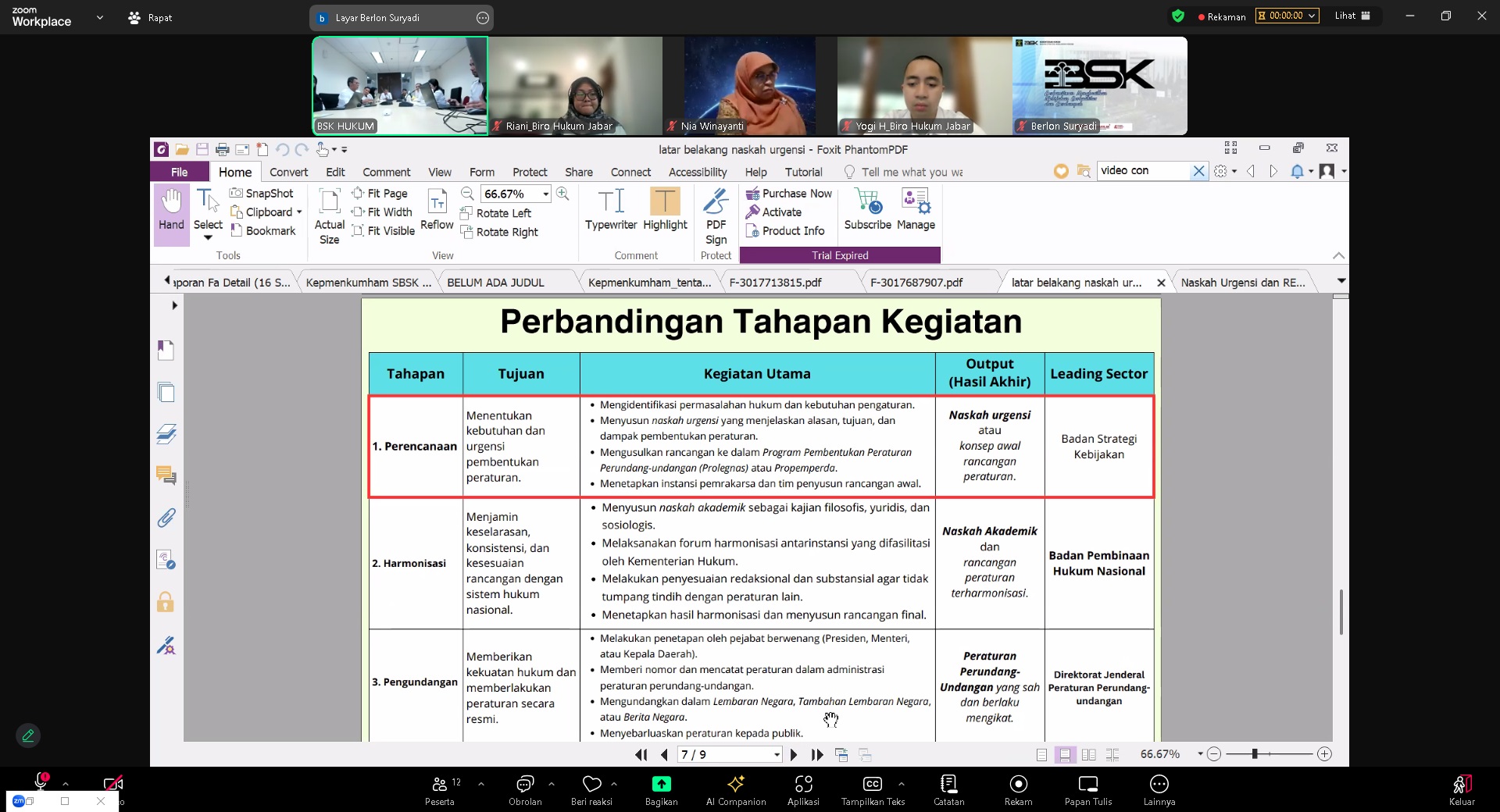
Task: Activate the Highlight tool
Action: (x=665, y=211)
